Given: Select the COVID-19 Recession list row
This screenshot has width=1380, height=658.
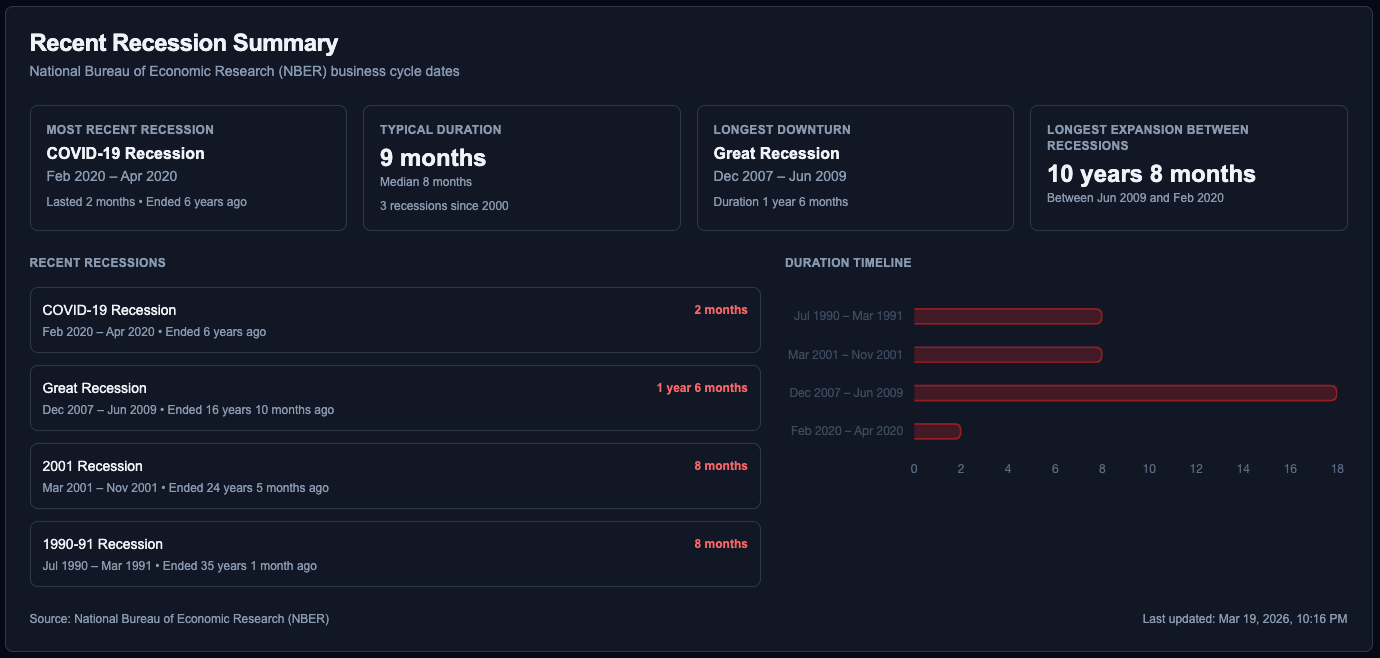Looking at the screenshot, I should 395,320.
